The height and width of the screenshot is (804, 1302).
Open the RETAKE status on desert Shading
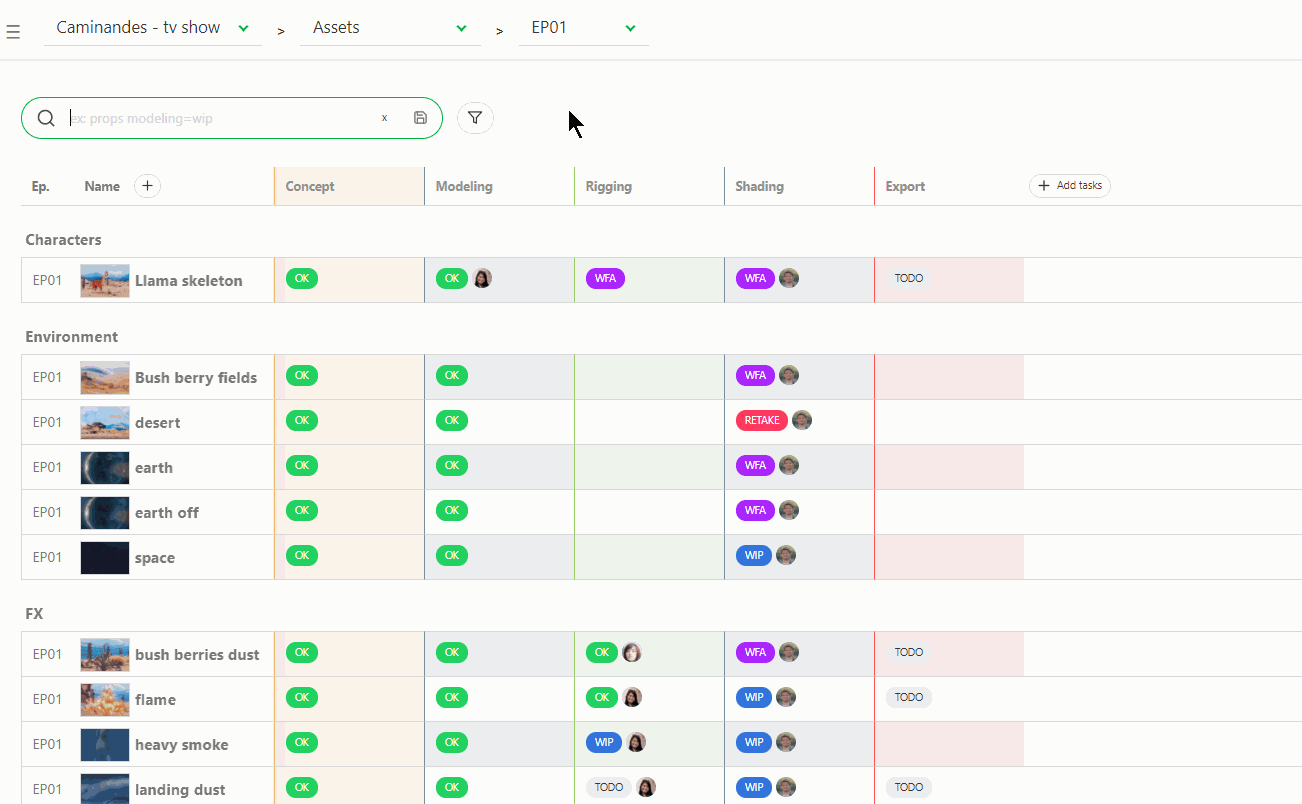(761, 420)
